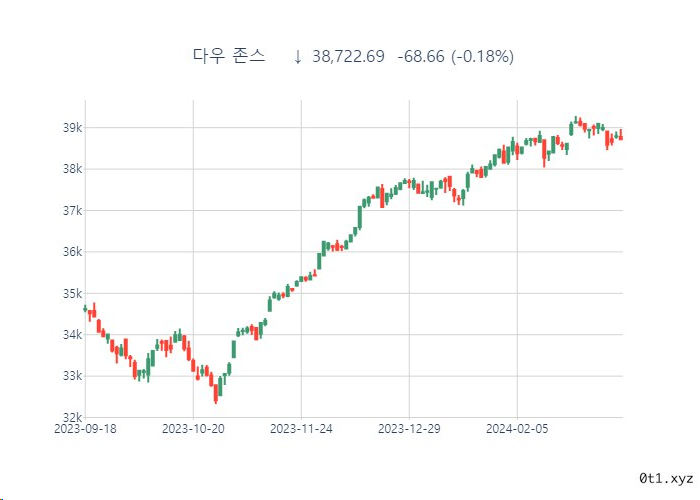Click the last red candlestick at chart end

pyautogui.click(x=621, y=135)
